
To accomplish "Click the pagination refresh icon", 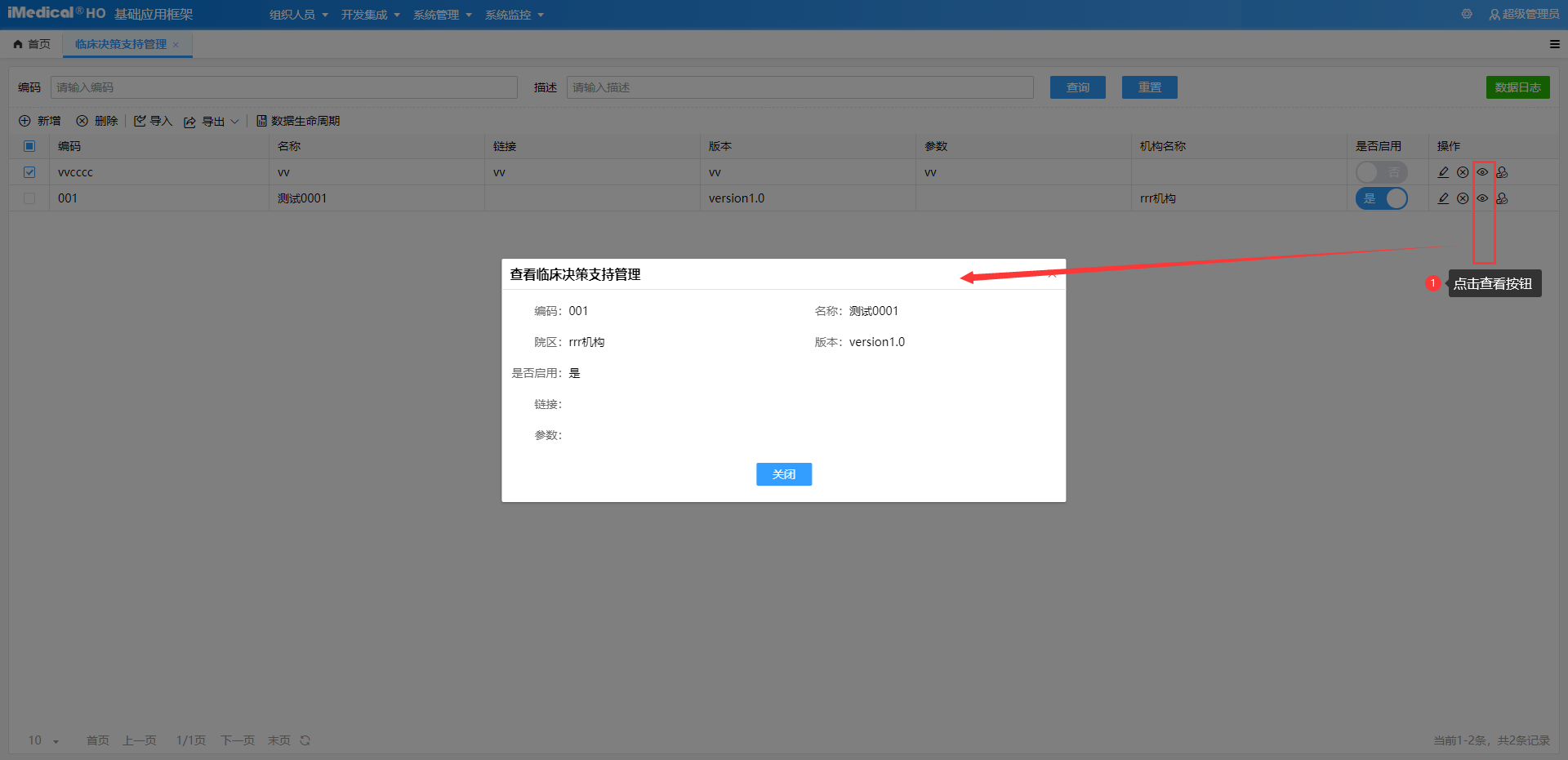I will point(305,740).
